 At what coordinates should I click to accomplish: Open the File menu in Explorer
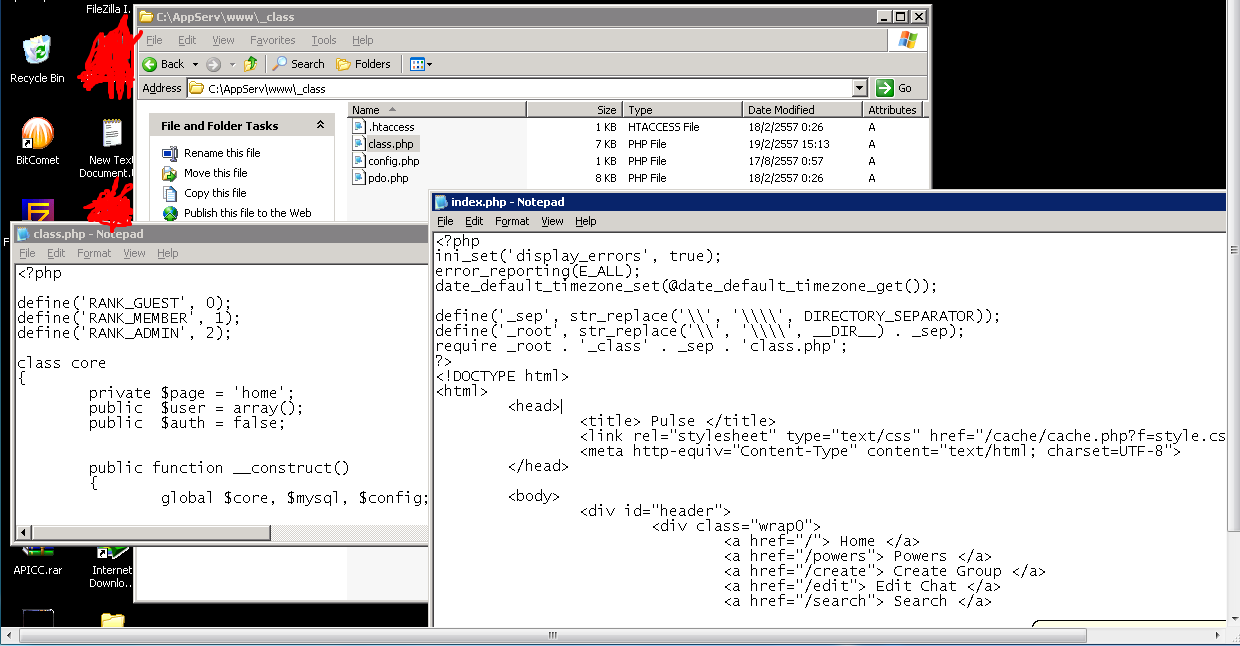point(154,40)
